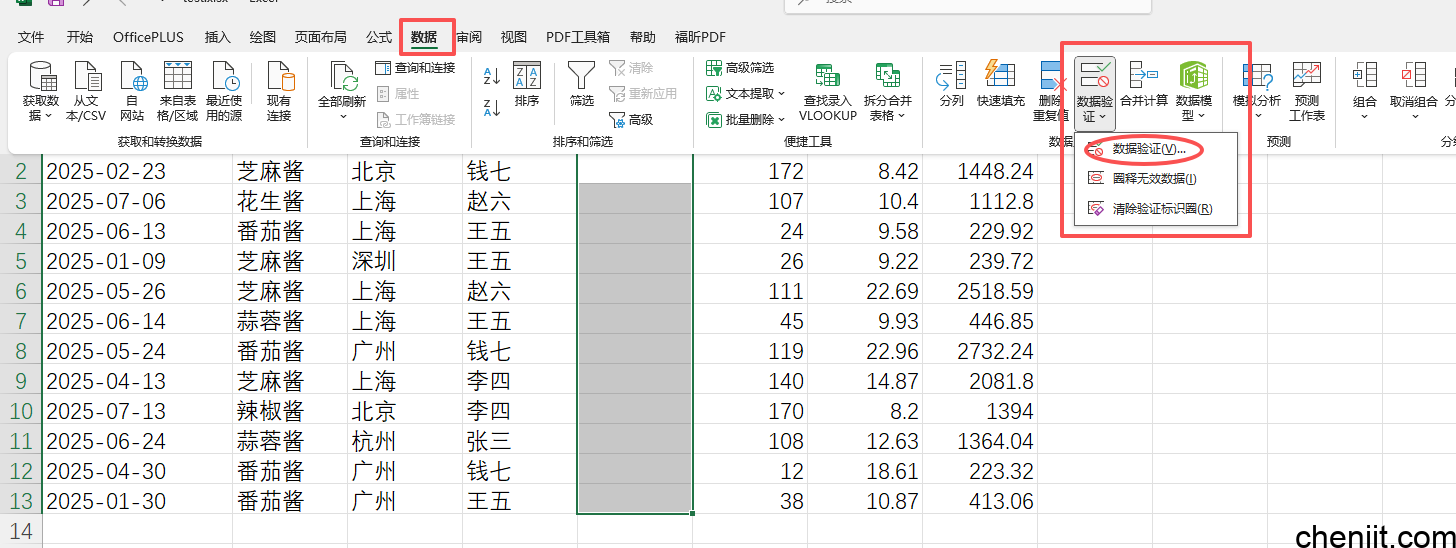Switch to the 插入 ribbon tab

click(217, 37)
